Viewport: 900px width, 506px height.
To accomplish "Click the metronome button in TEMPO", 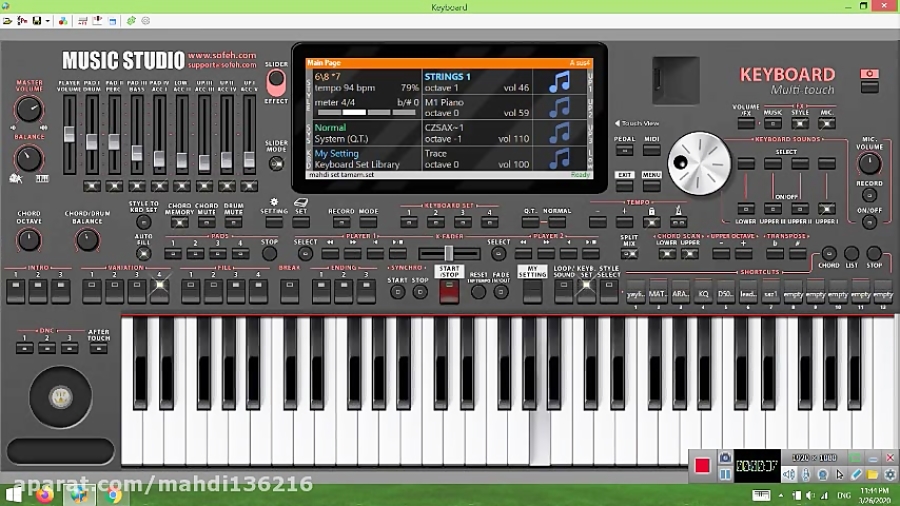I will click(x=678, y=221).
